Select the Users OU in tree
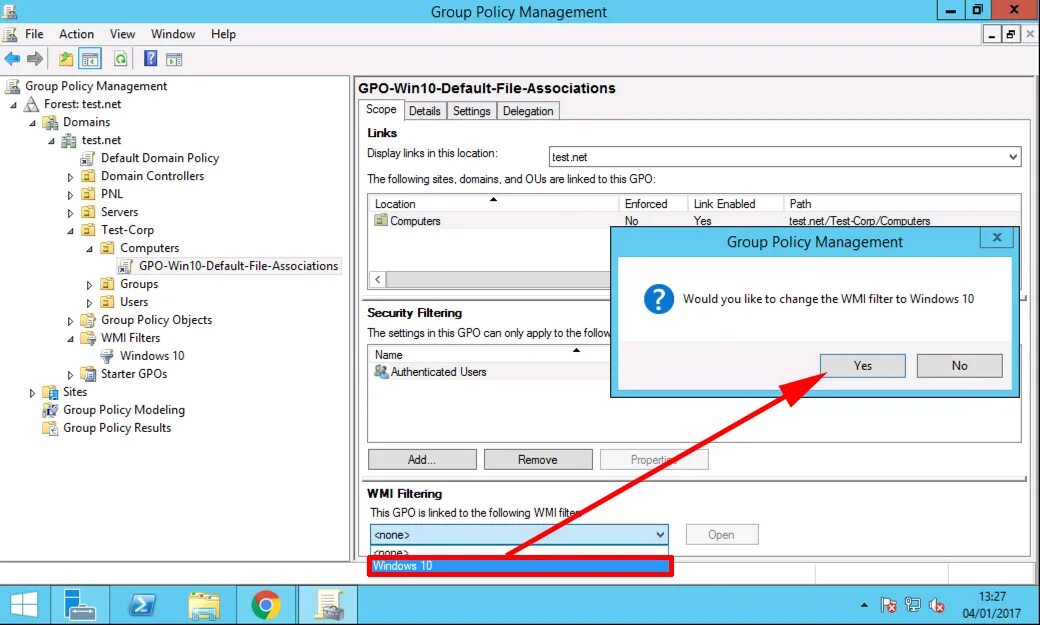This screenshot has width=1040, height=625. 134,302
